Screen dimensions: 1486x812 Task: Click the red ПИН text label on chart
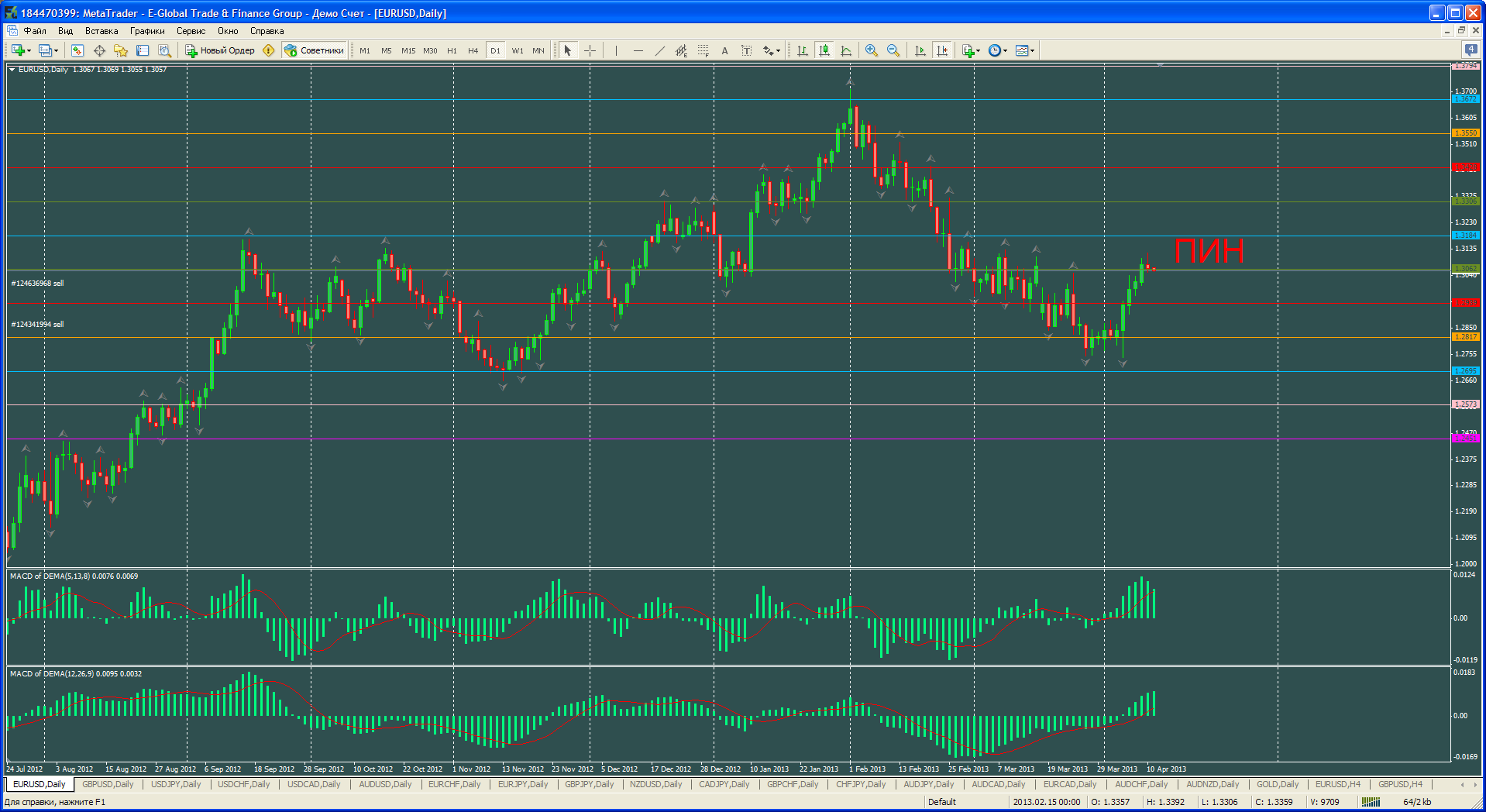pos(1209,251)
